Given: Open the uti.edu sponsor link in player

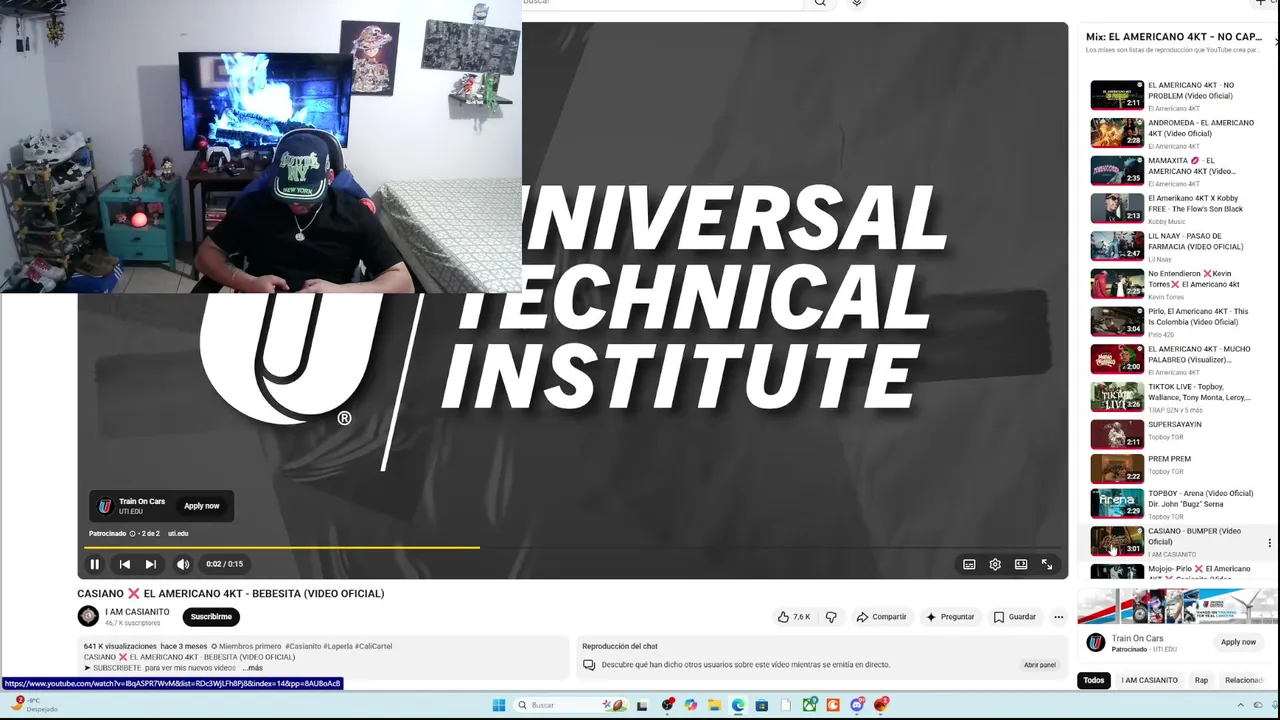Looking at the screenshot, I should tap(178, 534).
